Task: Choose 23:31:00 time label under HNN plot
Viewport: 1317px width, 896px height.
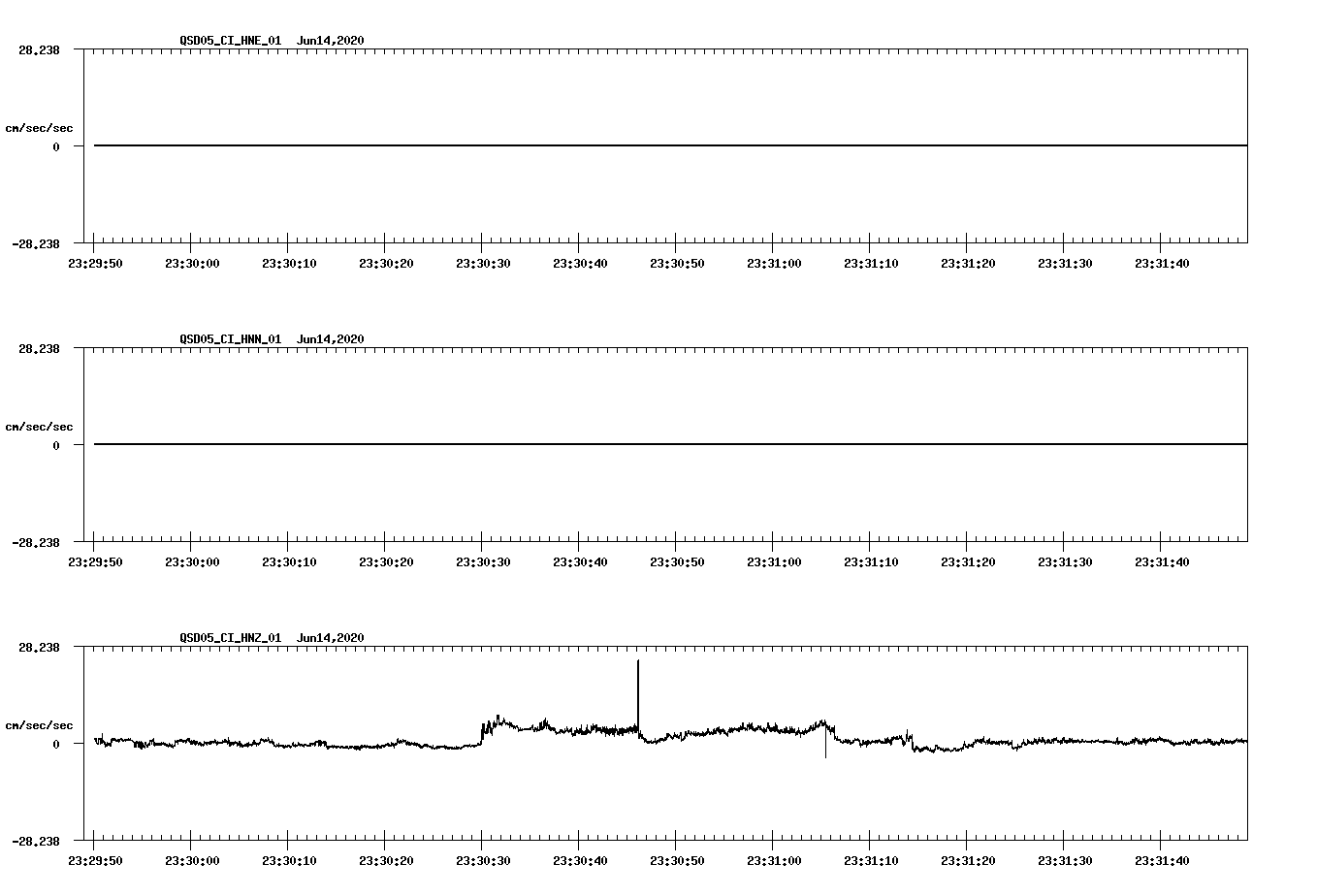Action: coord(774,562)
